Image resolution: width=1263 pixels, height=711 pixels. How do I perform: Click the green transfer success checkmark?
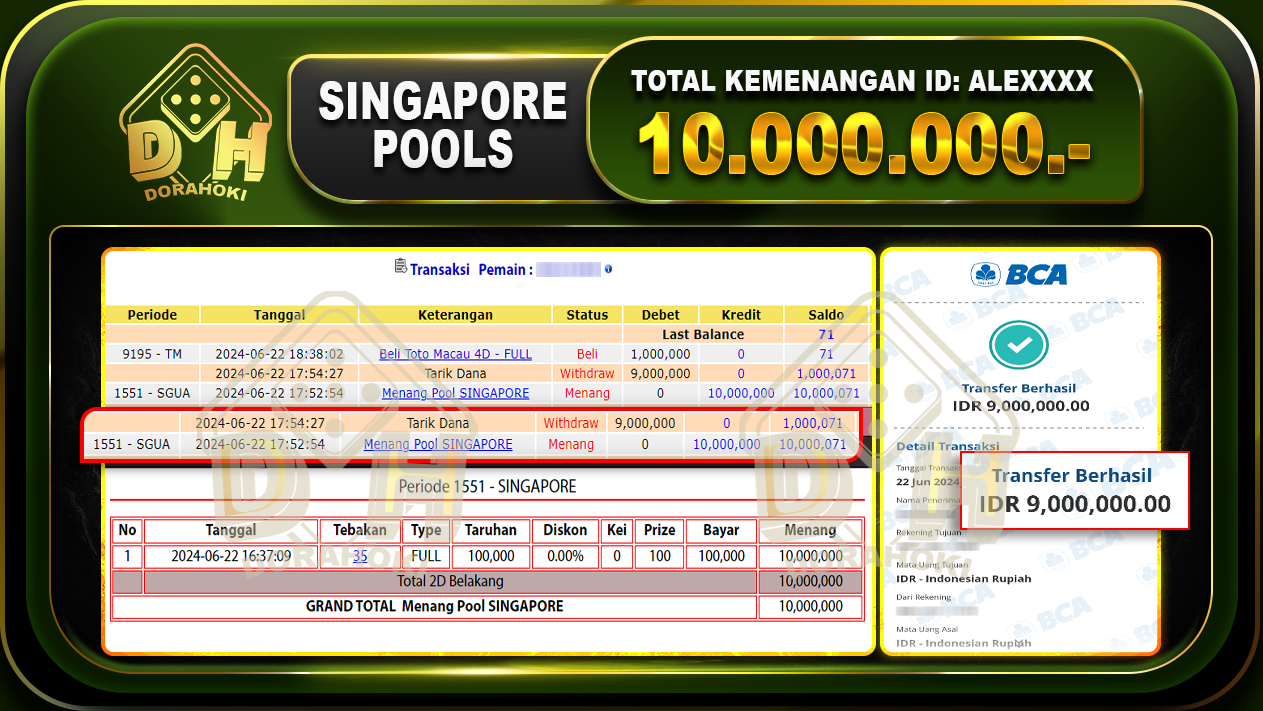[1018, 347]
